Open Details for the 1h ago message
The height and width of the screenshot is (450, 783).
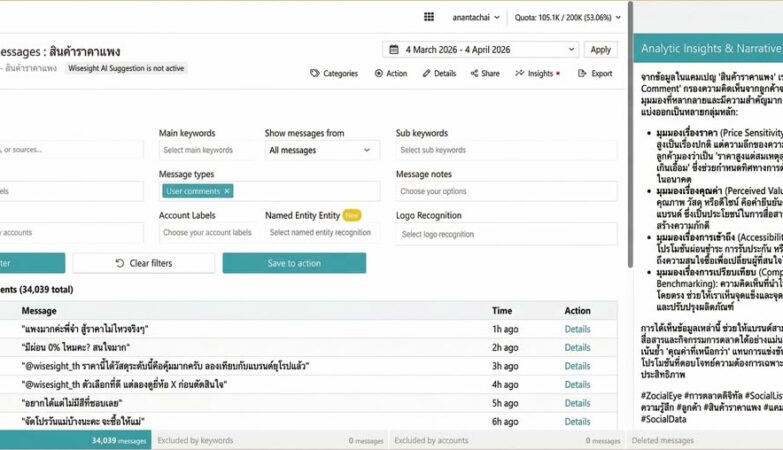[x=577, y=329]
